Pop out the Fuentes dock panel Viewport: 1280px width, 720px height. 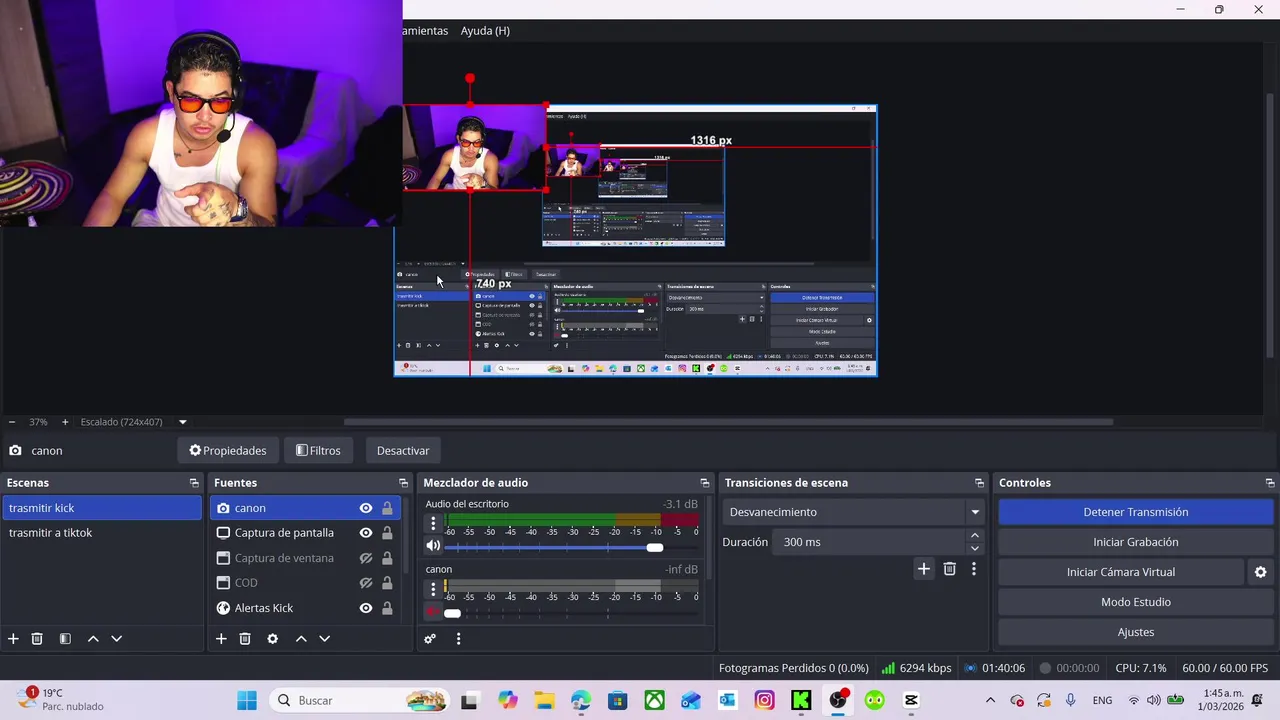click(x=403, y=483)
